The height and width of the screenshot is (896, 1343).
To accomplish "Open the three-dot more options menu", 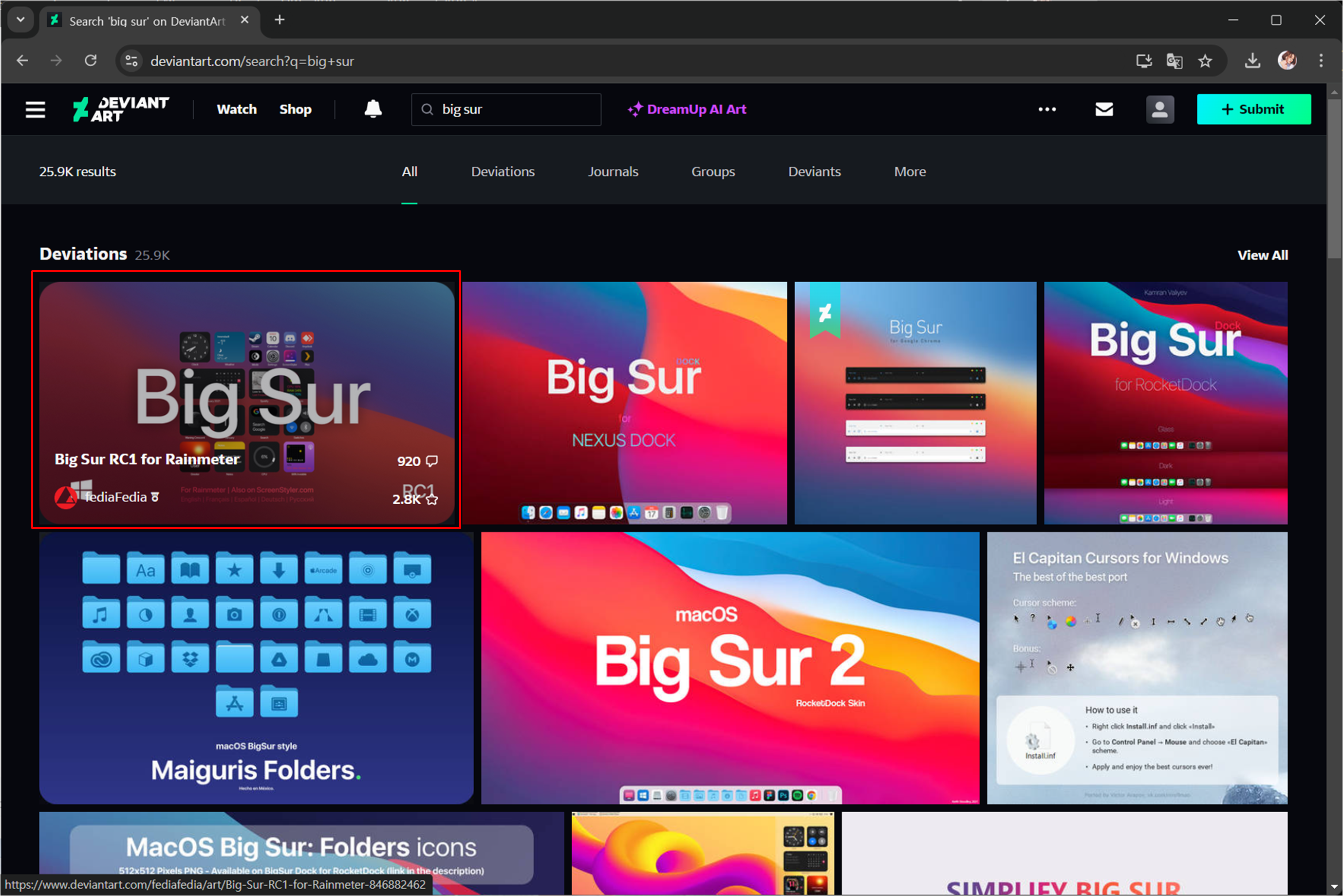I will pyautogui.click(x=1047, y=109).
